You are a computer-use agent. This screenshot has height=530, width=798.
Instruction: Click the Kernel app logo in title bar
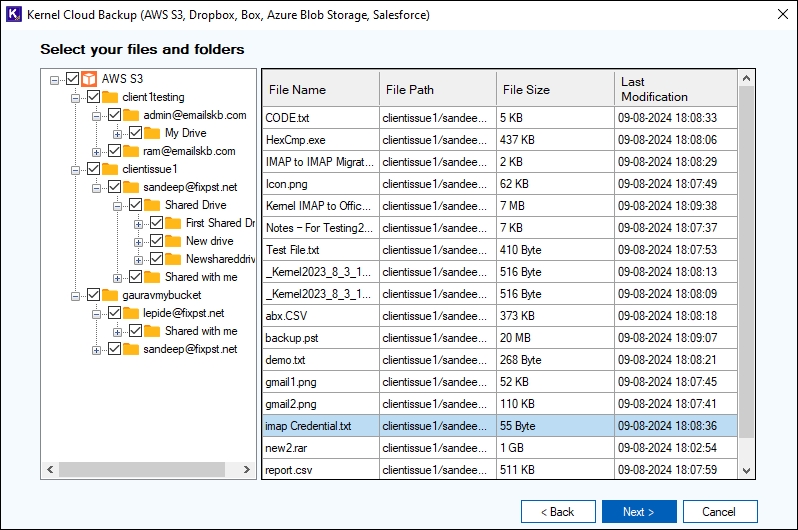14,14
